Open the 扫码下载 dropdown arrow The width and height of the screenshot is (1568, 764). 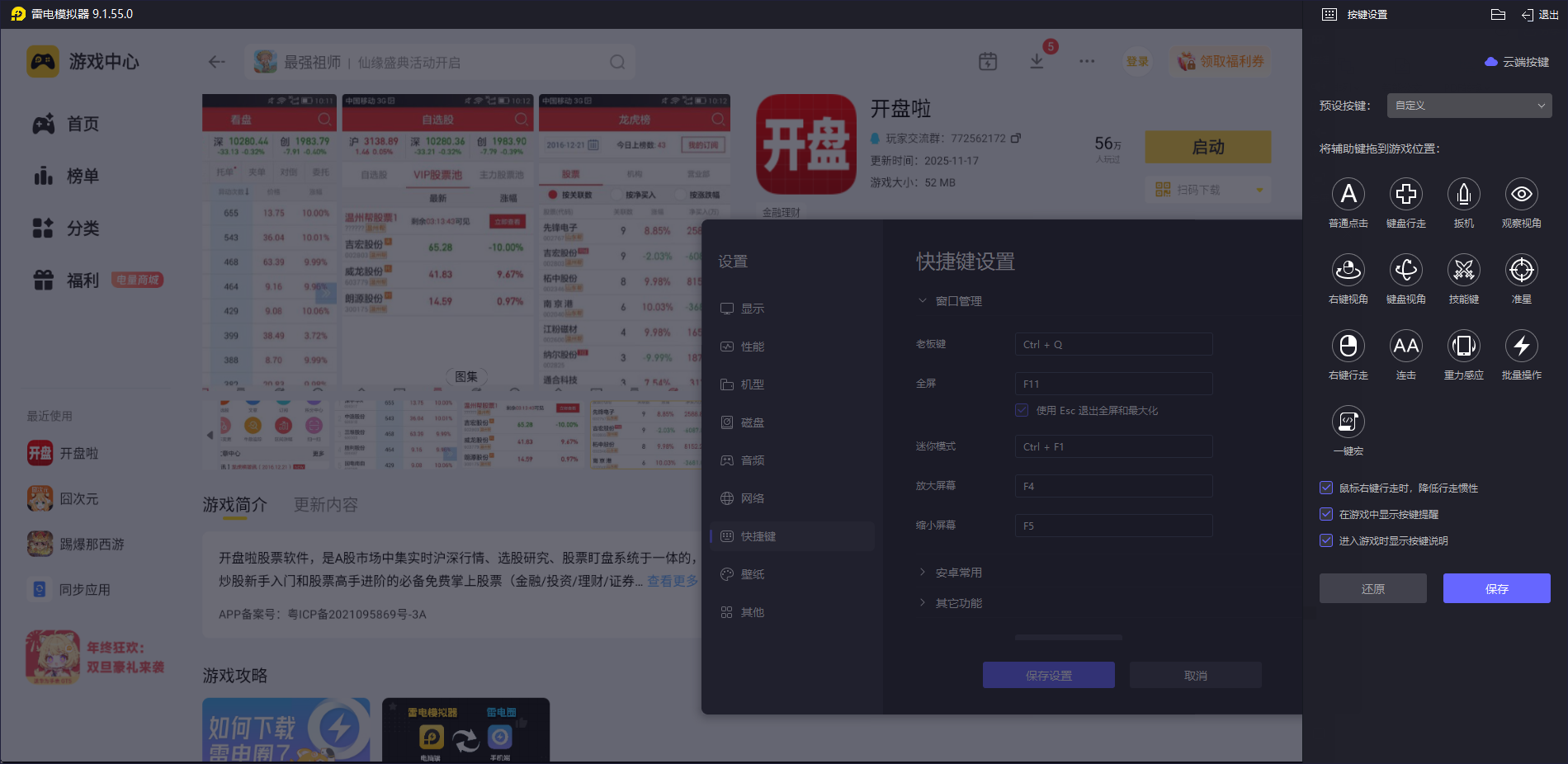click(1259, 190)
